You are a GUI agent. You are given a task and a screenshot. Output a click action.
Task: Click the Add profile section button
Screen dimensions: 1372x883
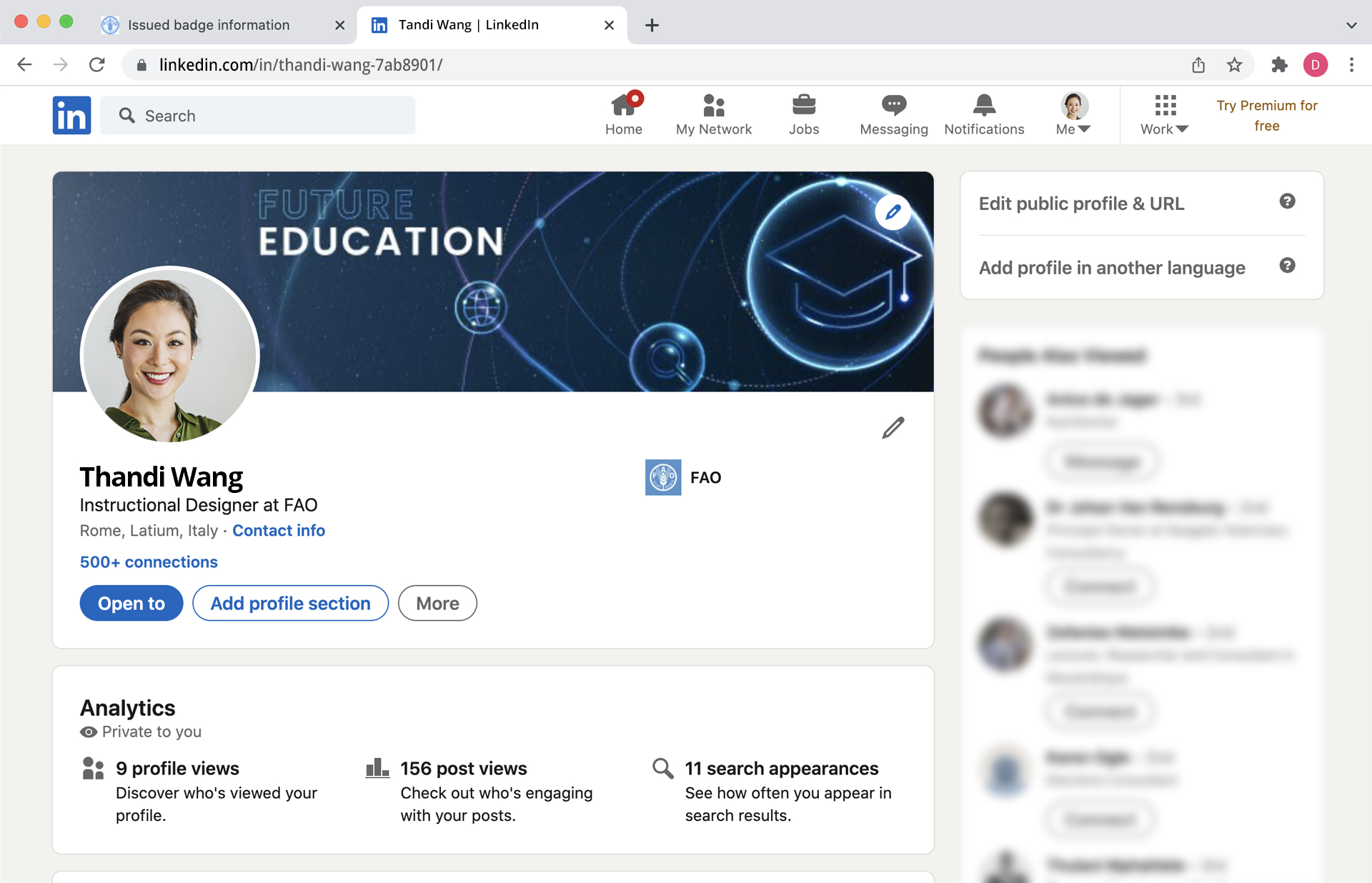pyautogui.click(x=290, y=603)
